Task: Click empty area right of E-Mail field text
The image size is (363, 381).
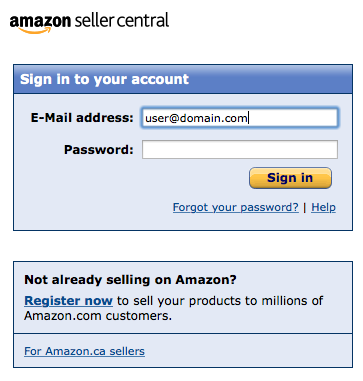Action: [x=292, y=118]
